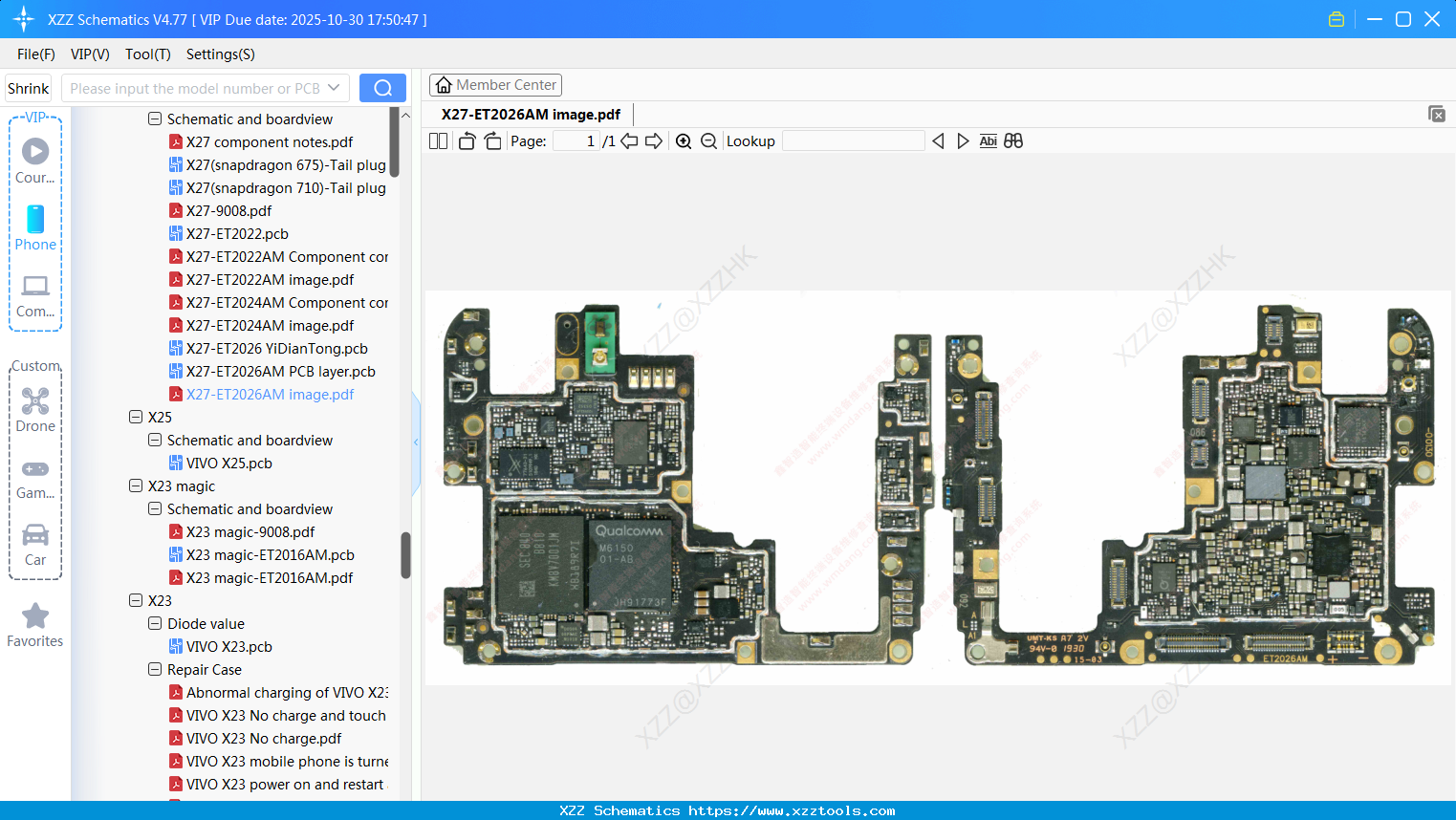Viewport: 1456px width, 820px height.
Task: Click the scroll-up arrow of file tree
Action: pos(405,116)
